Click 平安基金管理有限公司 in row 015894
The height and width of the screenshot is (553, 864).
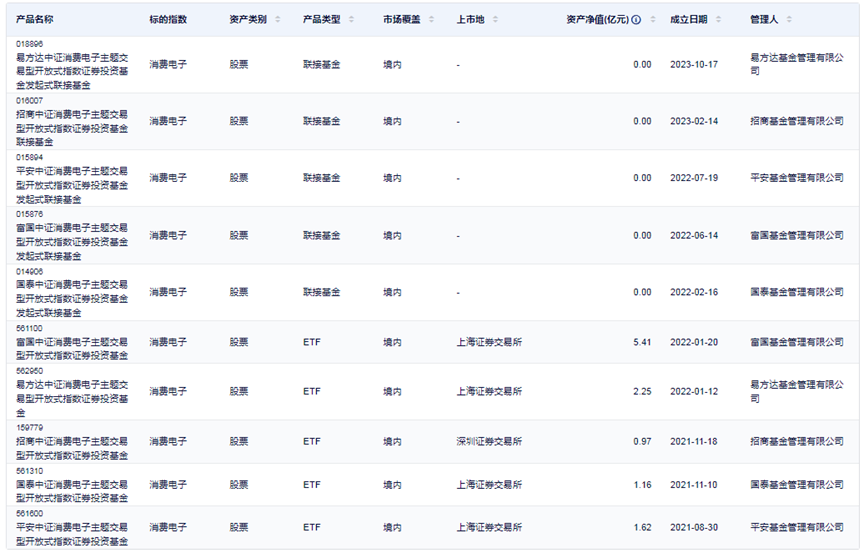[797, 178]
